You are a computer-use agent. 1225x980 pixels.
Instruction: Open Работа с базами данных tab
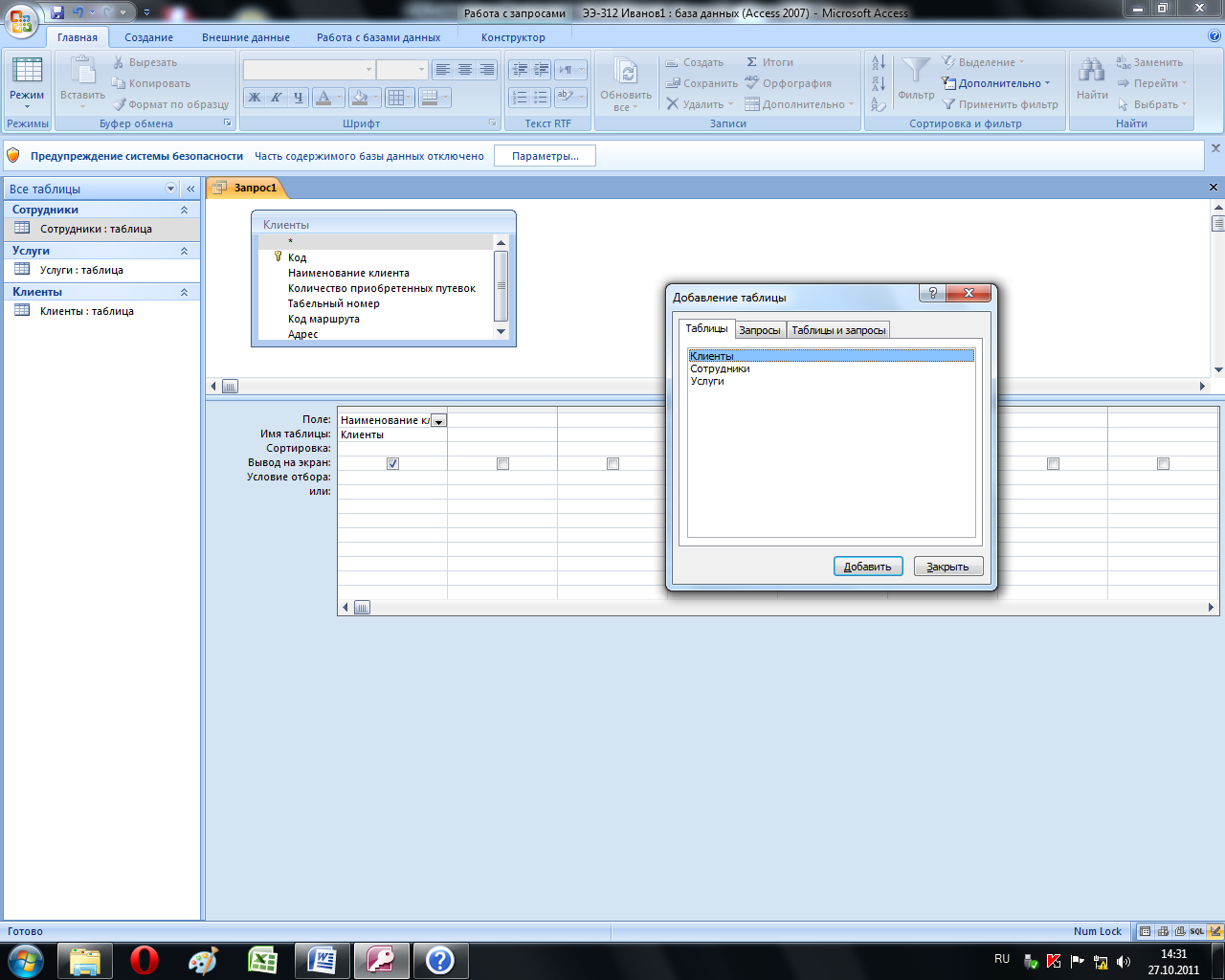pos(379,37)
